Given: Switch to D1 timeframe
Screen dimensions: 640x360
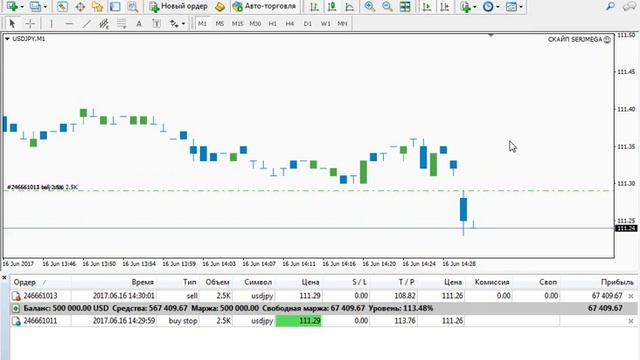Looking at the screenshot, I should point(308,24).
